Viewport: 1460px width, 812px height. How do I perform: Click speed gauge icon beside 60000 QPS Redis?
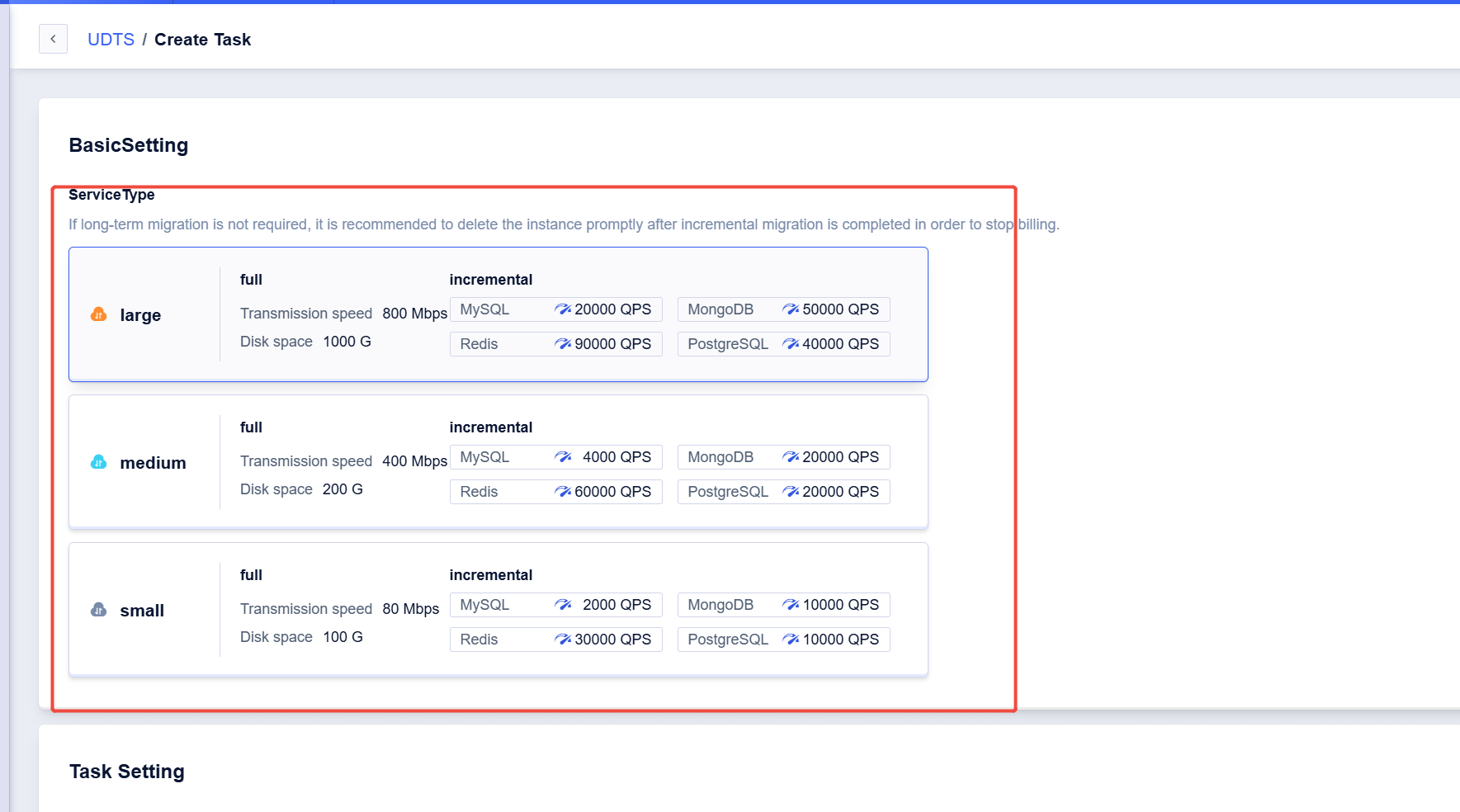563,492
